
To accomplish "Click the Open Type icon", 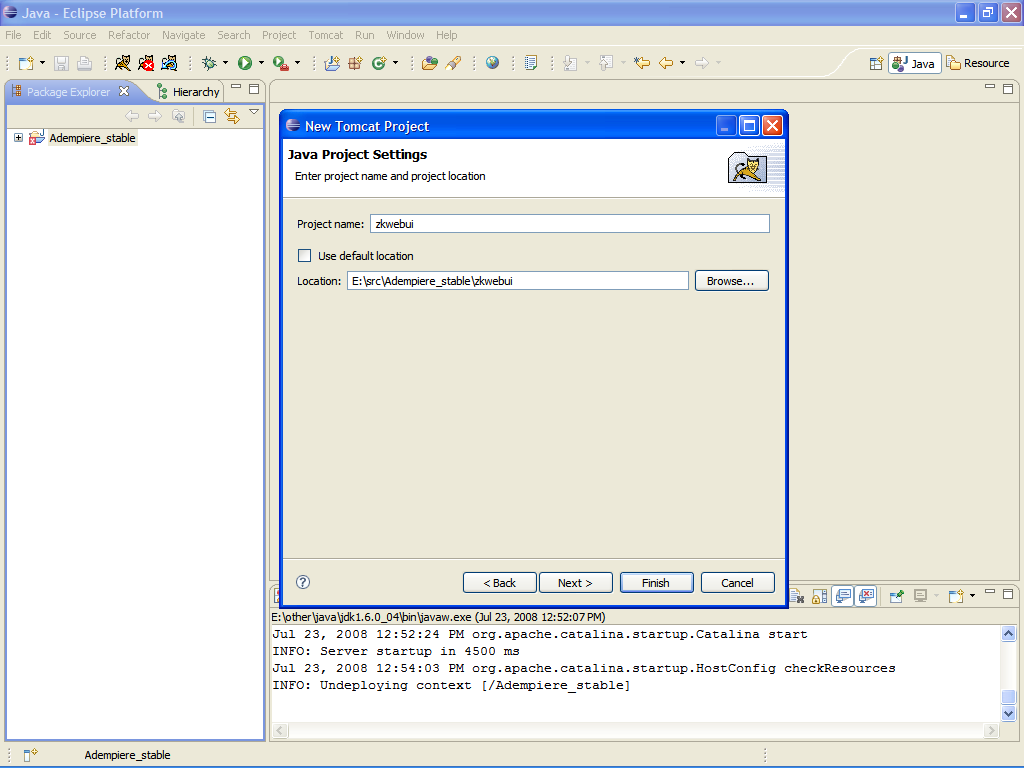I will coord(430,63).
